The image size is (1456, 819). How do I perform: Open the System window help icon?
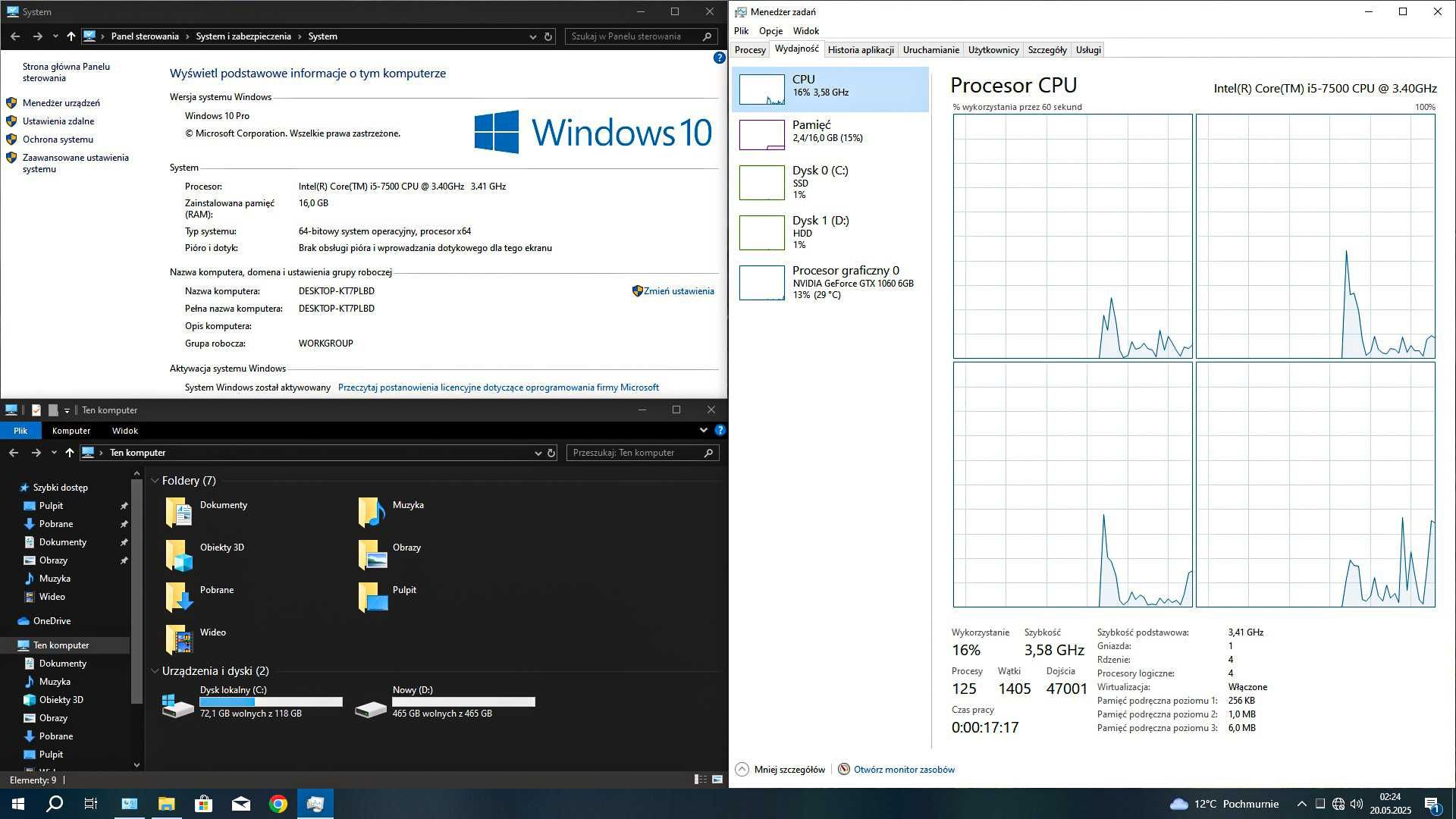click(x=719, y=58)
